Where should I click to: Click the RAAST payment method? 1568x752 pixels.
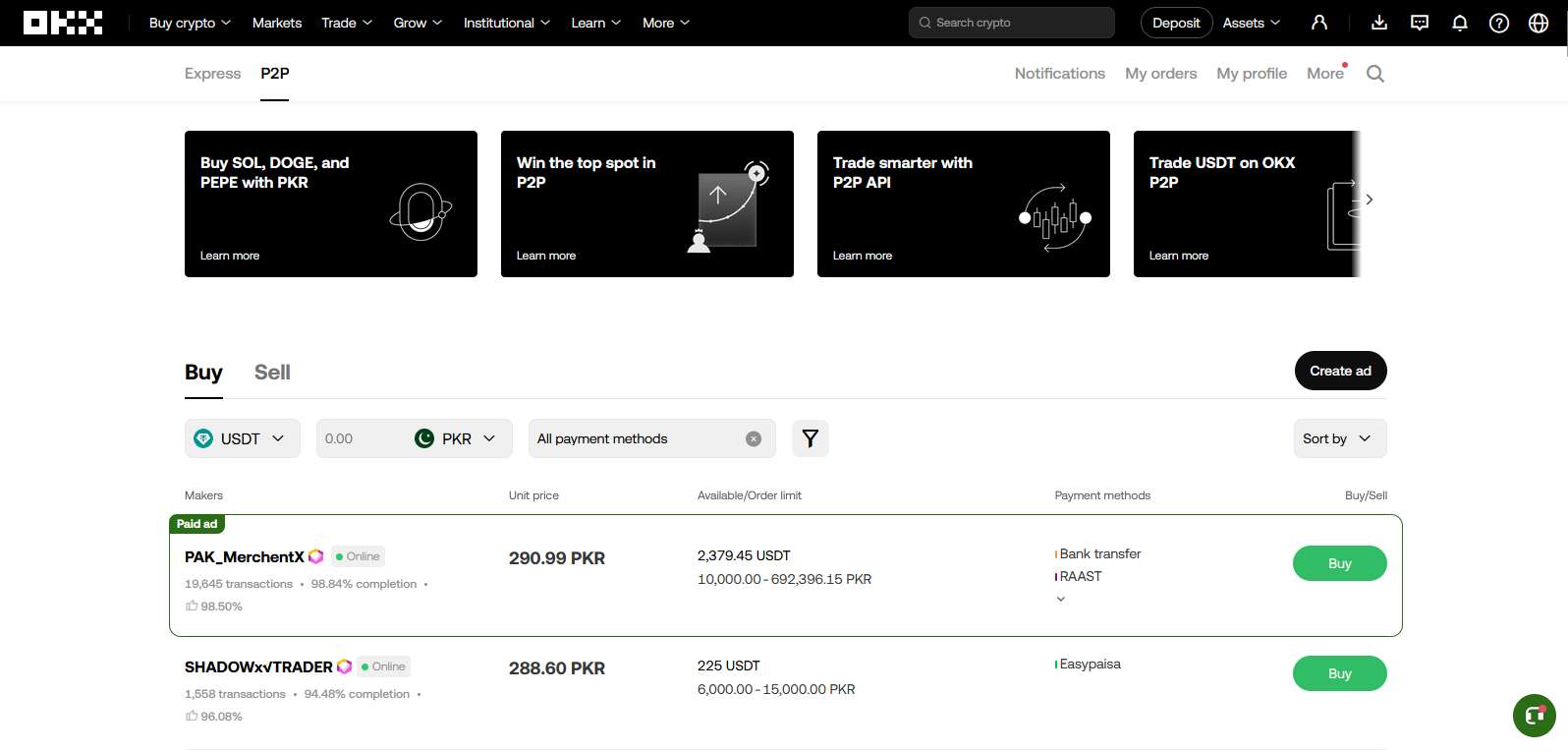pyautogui.click(x=1081, y=576)
